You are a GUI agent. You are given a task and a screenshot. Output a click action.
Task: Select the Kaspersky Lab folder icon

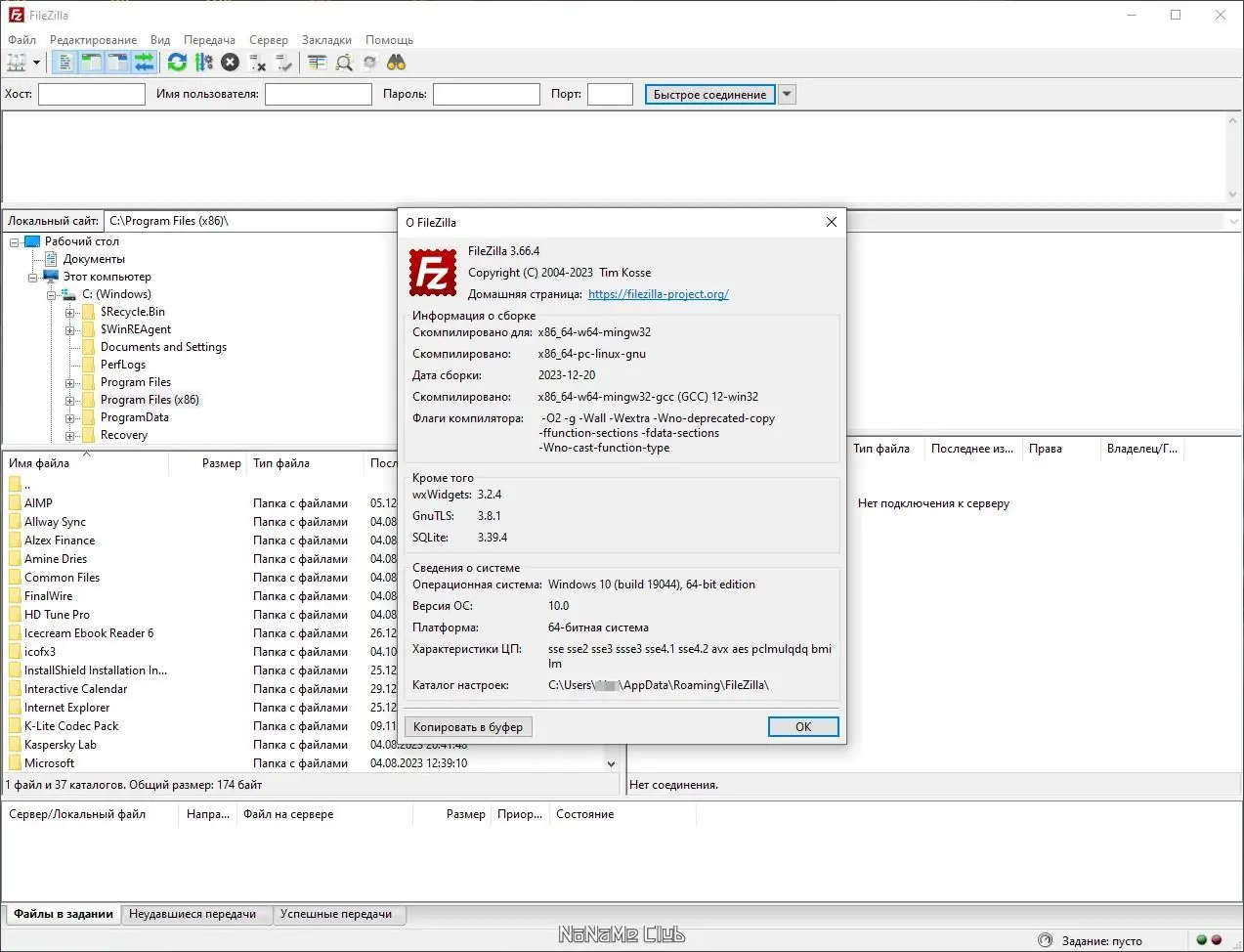click(15, 745)
